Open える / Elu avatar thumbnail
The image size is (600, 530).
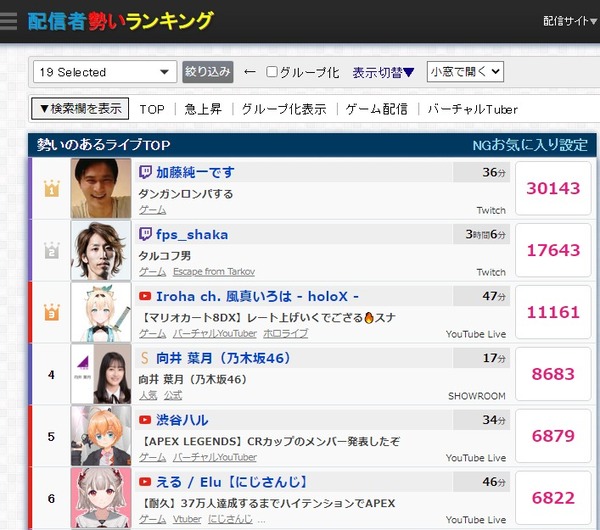click(x=101, y=498)
